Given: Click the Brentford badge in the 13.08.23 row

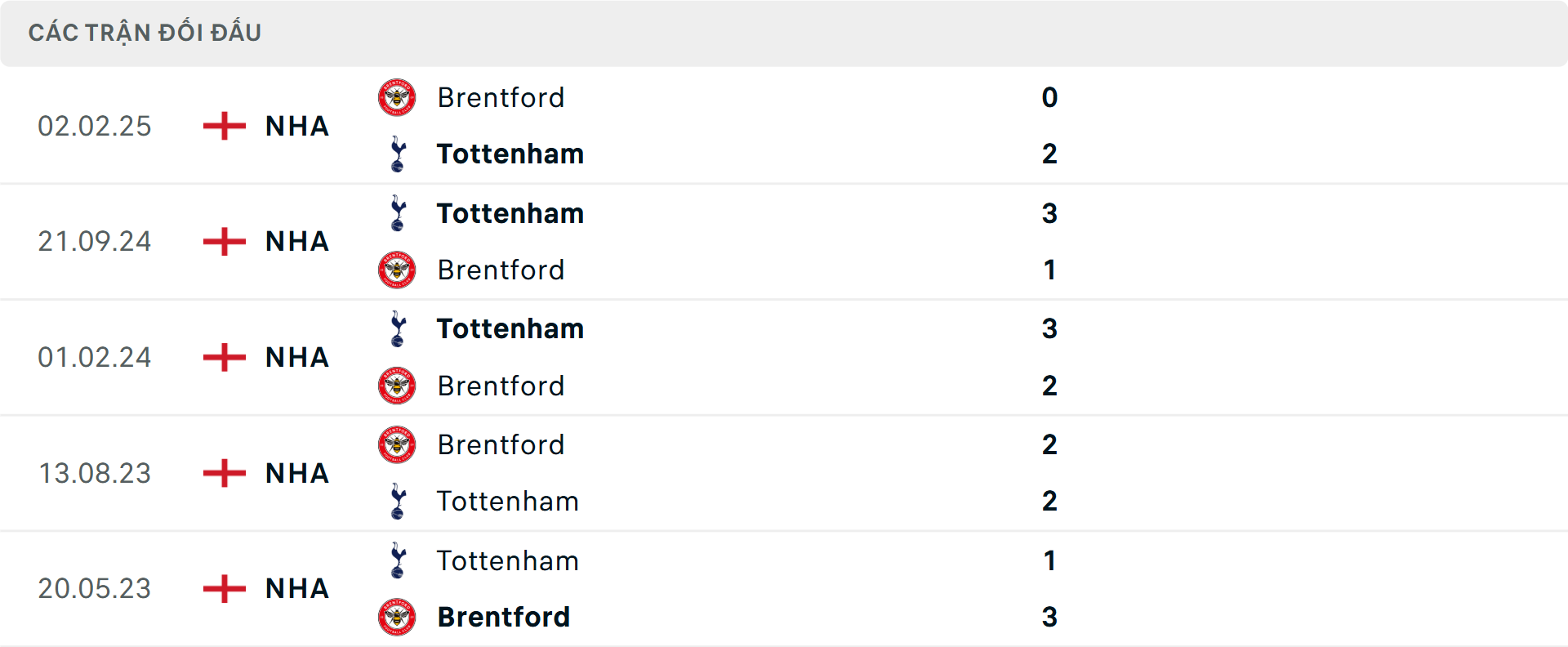Looking at the screenshot, I should pyautogui.click(x=396, y=444).
